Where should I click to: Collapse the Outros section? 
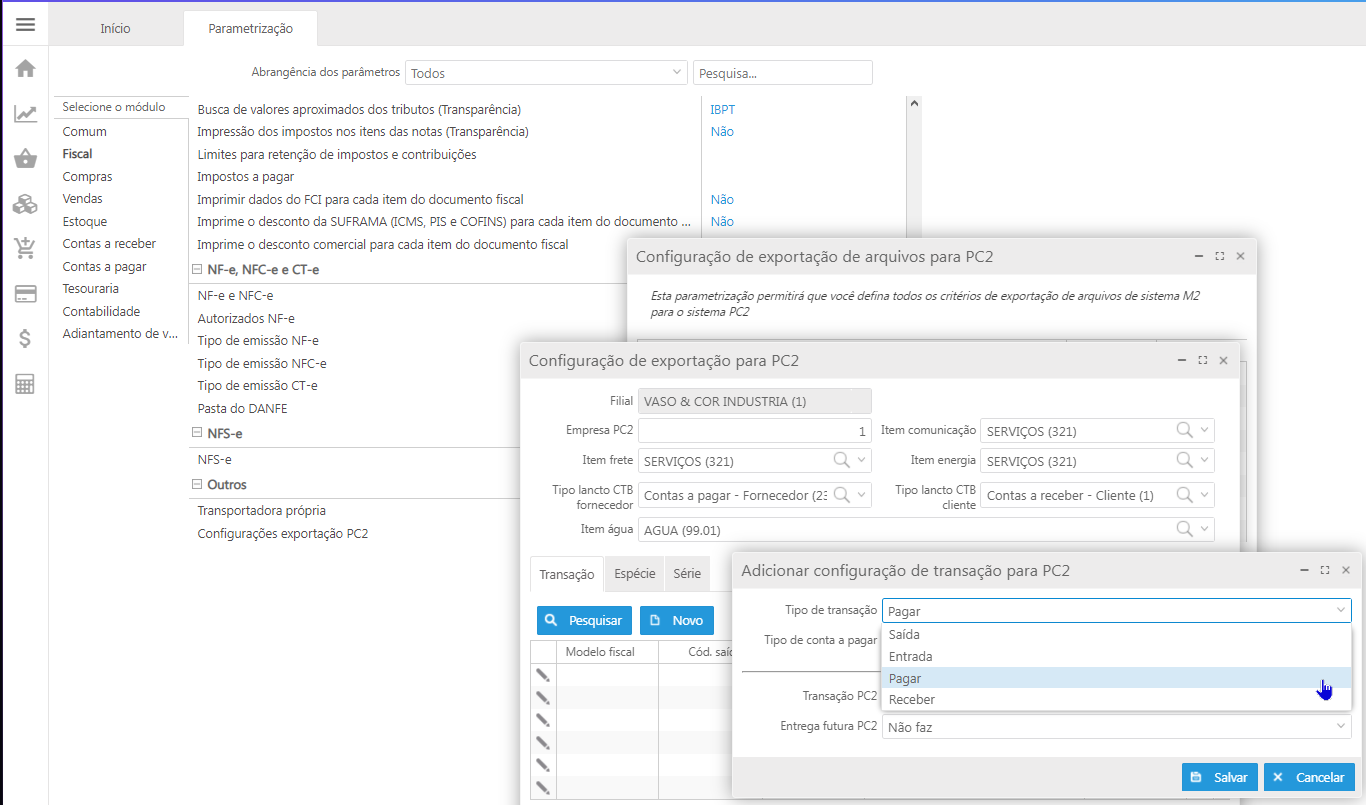coord(197,485)
